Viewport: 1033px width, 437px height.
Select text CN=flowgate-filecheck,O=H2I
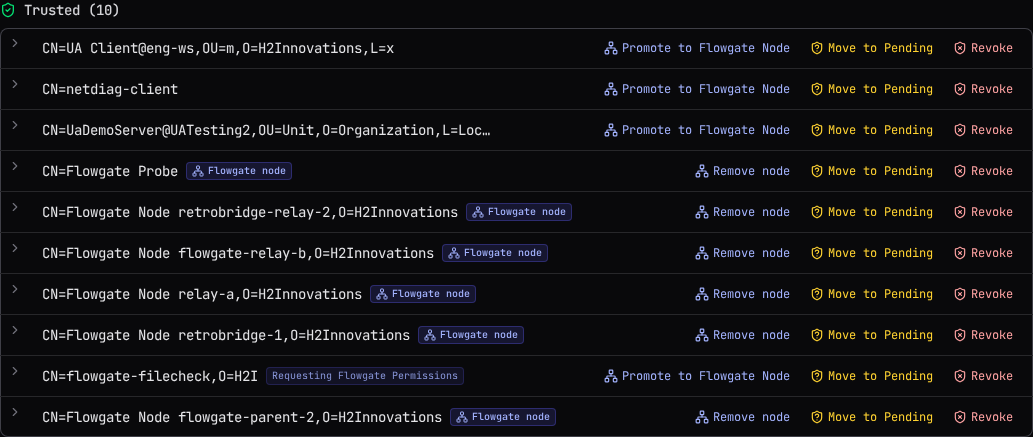coord(150,376)
